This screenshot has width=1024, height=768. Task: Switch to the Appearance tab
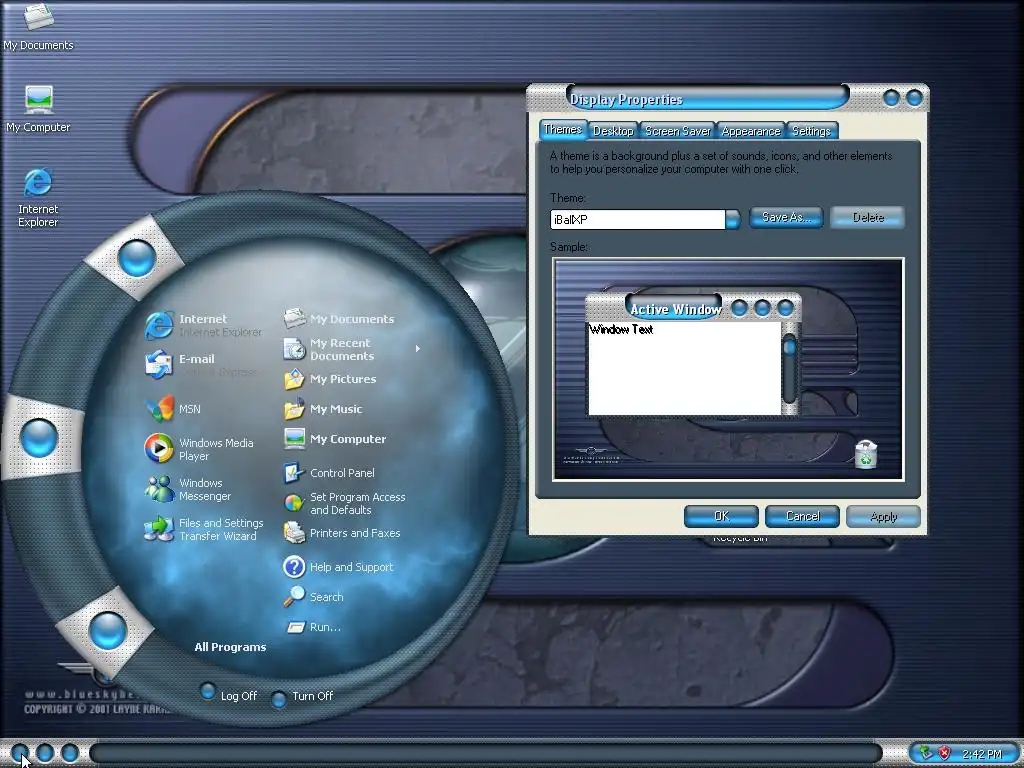(750, 131)
